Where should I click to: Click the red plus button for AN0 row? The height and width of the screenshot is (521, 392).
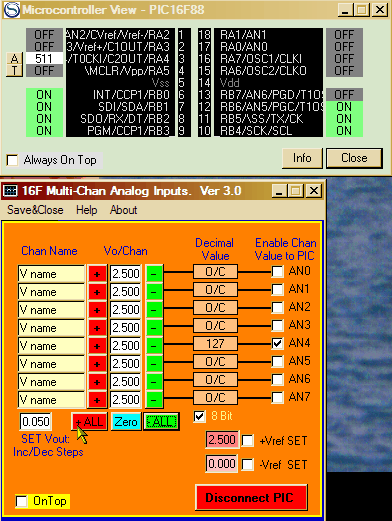tap(97, 274)
